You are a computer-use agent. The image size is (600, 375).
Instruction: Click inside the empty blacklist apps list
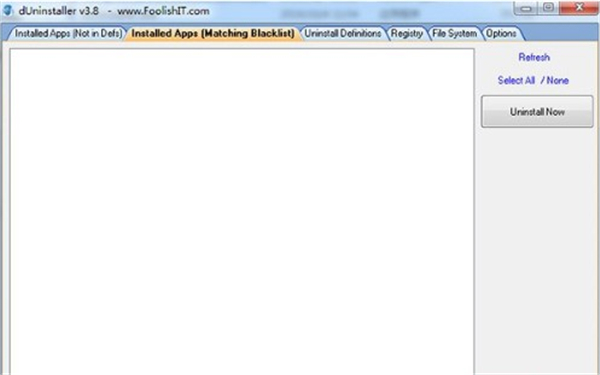[242, 211]
